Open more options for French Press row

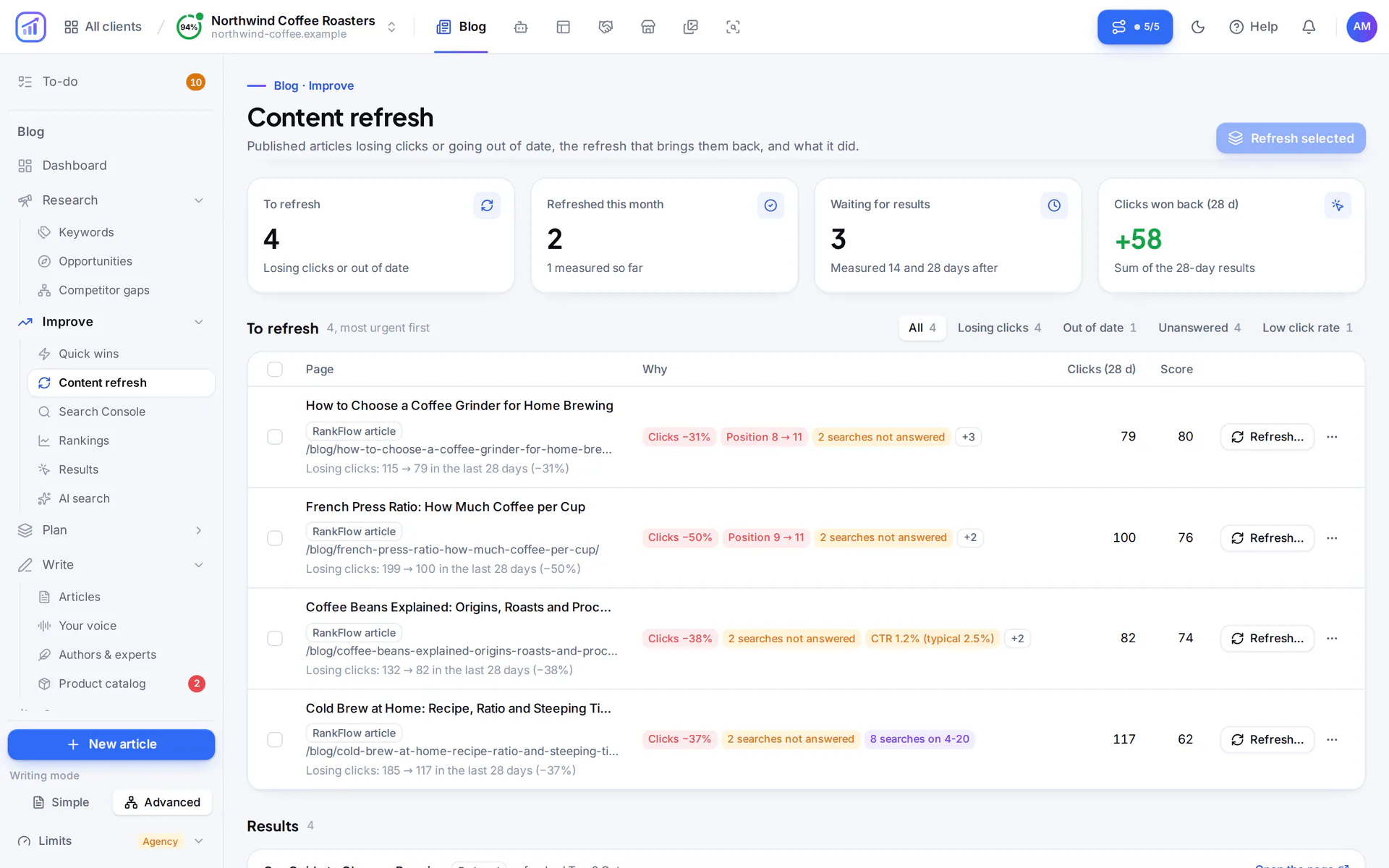tap(1332, 538)
